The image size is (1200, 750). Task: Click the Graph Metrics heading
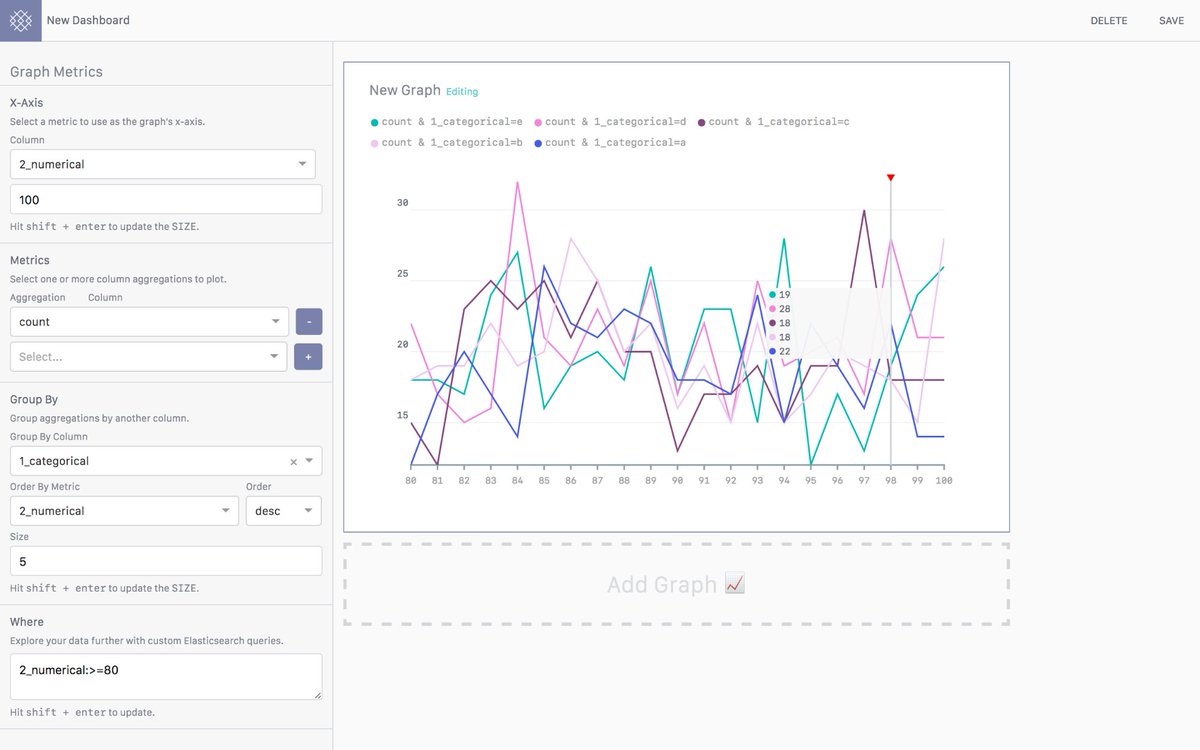click(x=56, y=72)
